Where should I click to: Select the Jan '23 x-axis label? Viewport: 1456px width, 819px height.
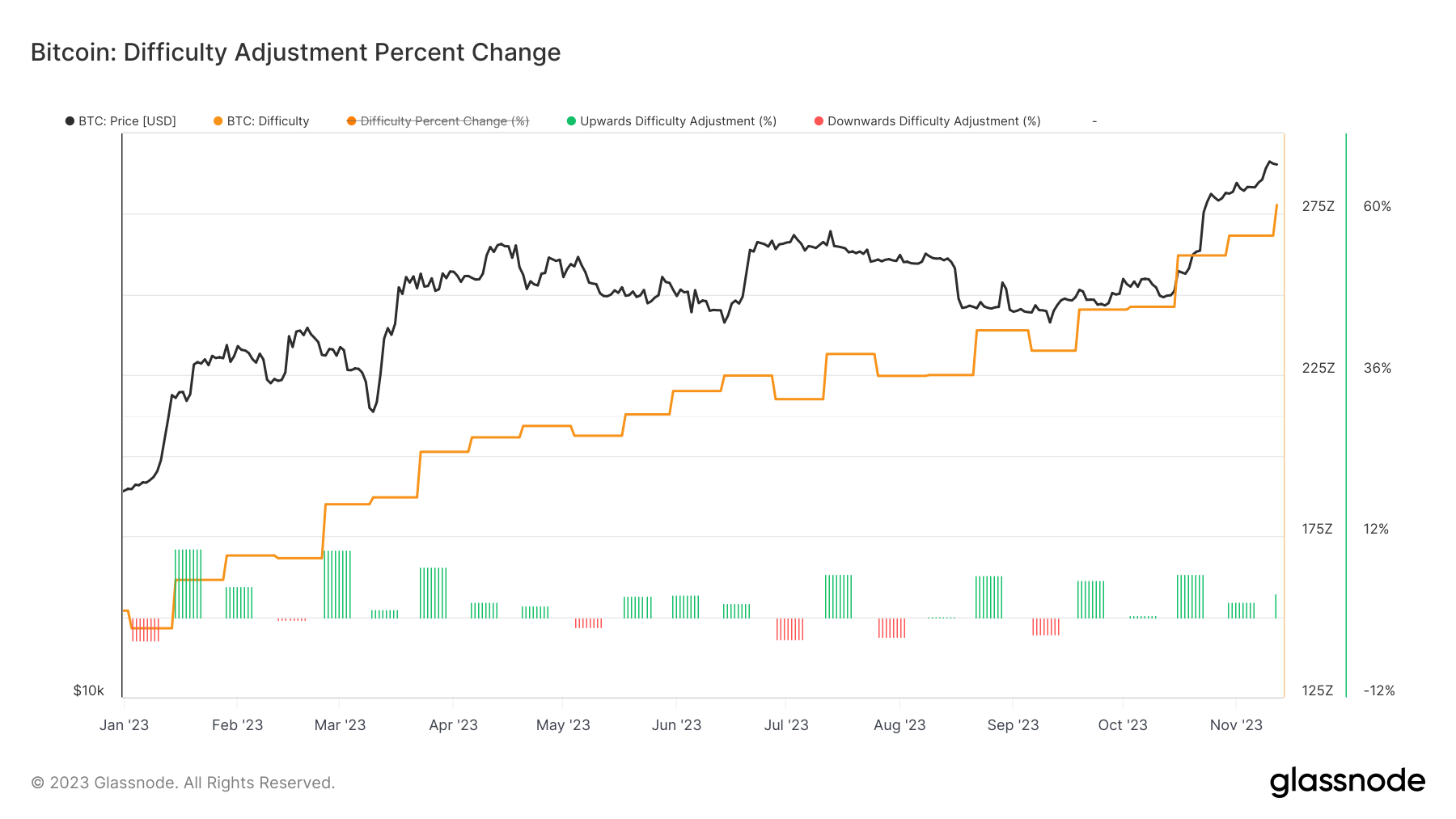(124, 725)
